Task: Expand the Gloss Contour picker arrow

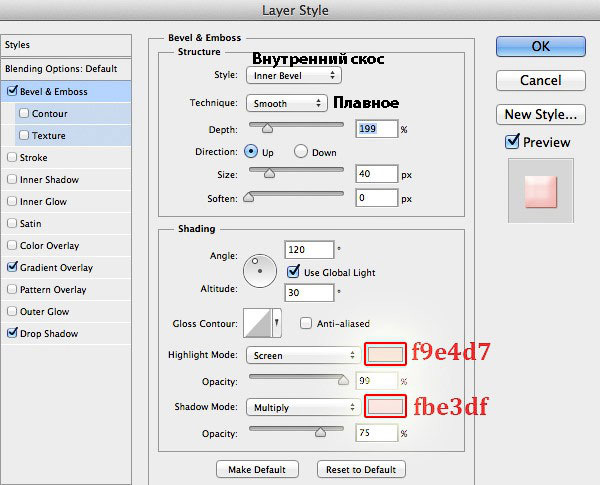Action: pyautogui.click(x=277, y=323)
